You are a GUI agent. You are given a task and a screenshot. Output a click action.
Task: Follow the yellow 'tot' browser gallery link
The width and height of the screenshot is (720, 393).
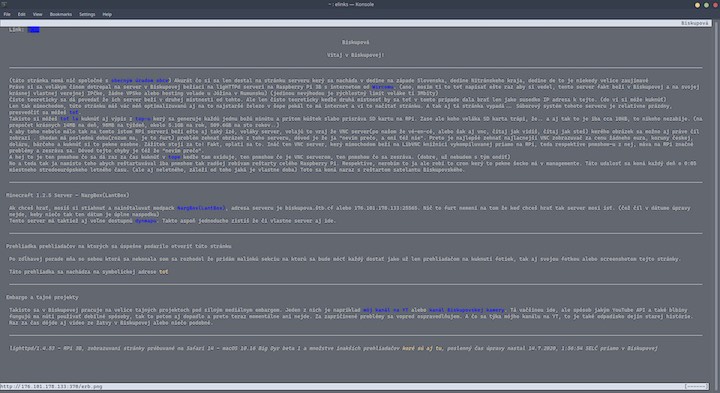coord(163,272)
